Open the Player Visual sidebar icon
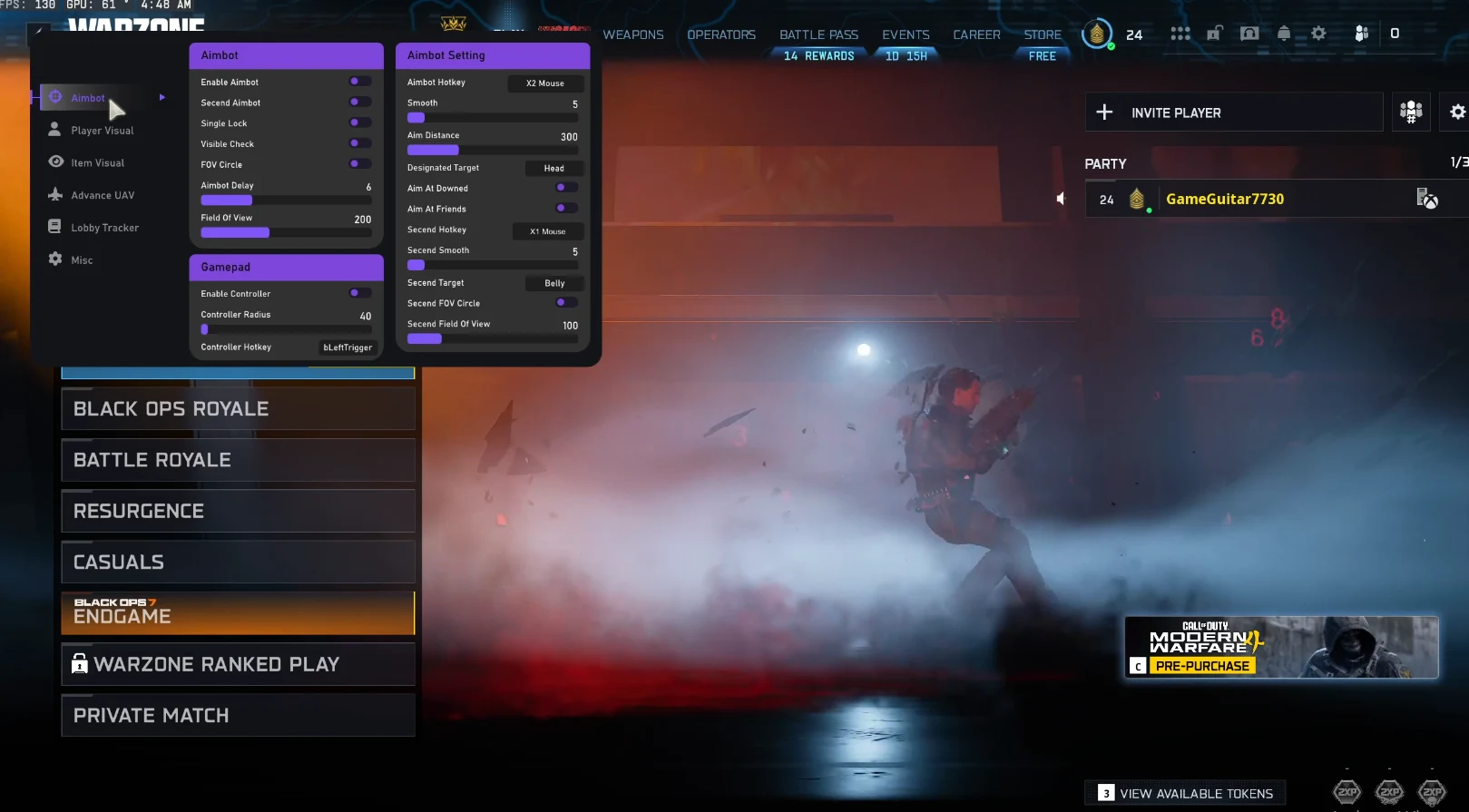The image size is (1469, 812). [55, 130]
